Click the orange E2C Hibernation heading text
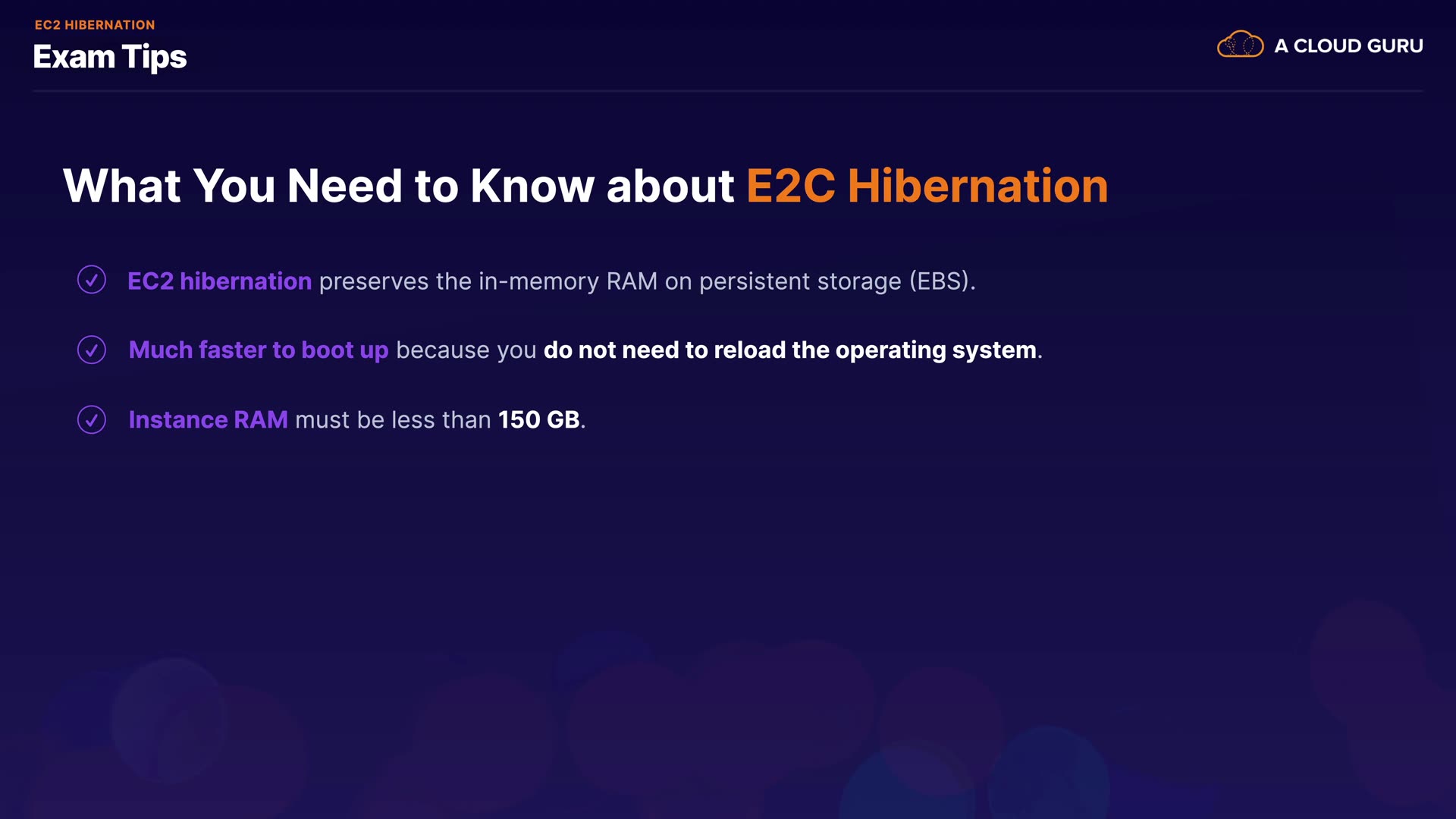1456x819 pixels. click(x=927, y=187)
